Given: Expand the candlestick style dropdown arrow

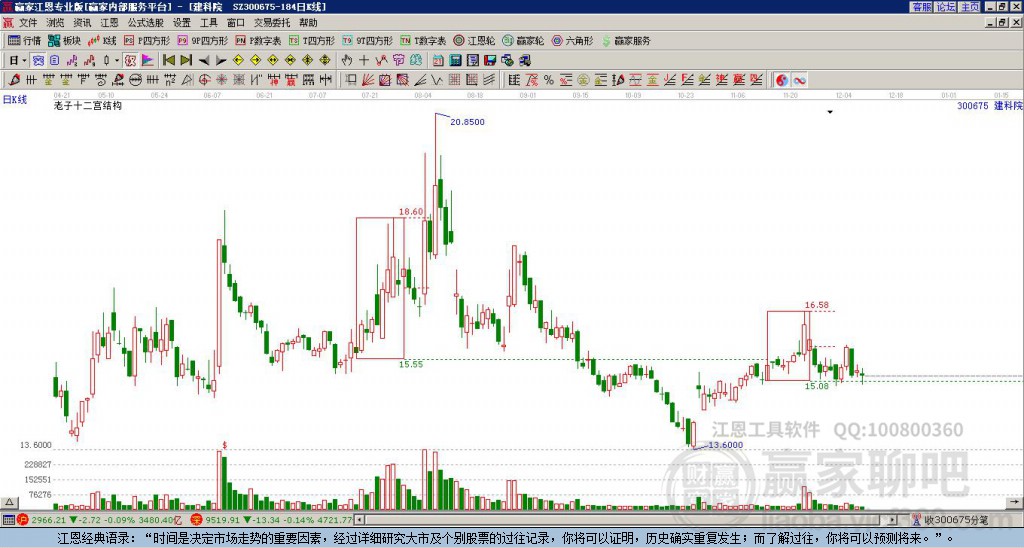Looking at the screenshot, I should click(x=117, y=60).
